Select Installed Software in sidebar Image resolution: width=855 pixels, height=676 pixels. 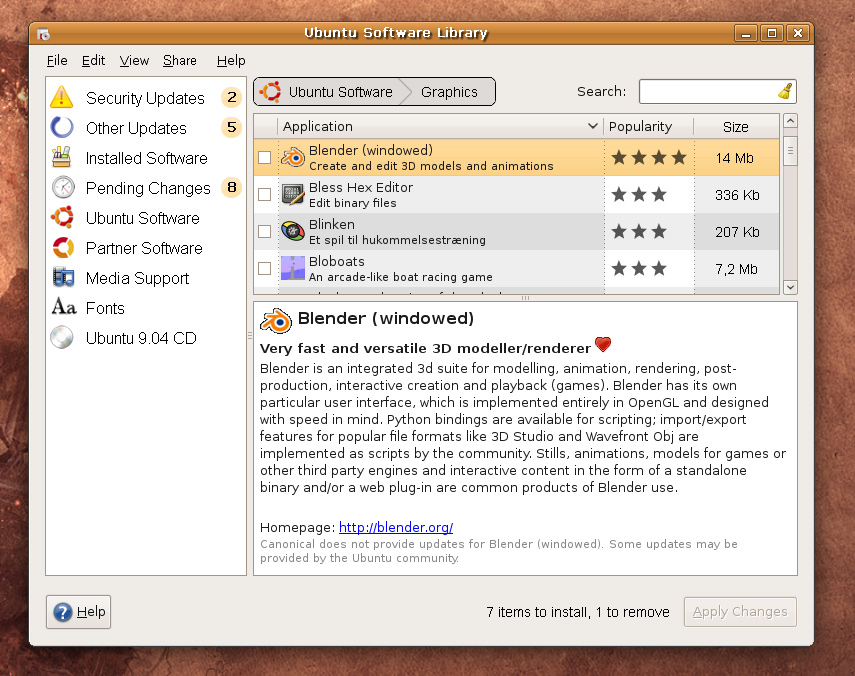point(147,158)
